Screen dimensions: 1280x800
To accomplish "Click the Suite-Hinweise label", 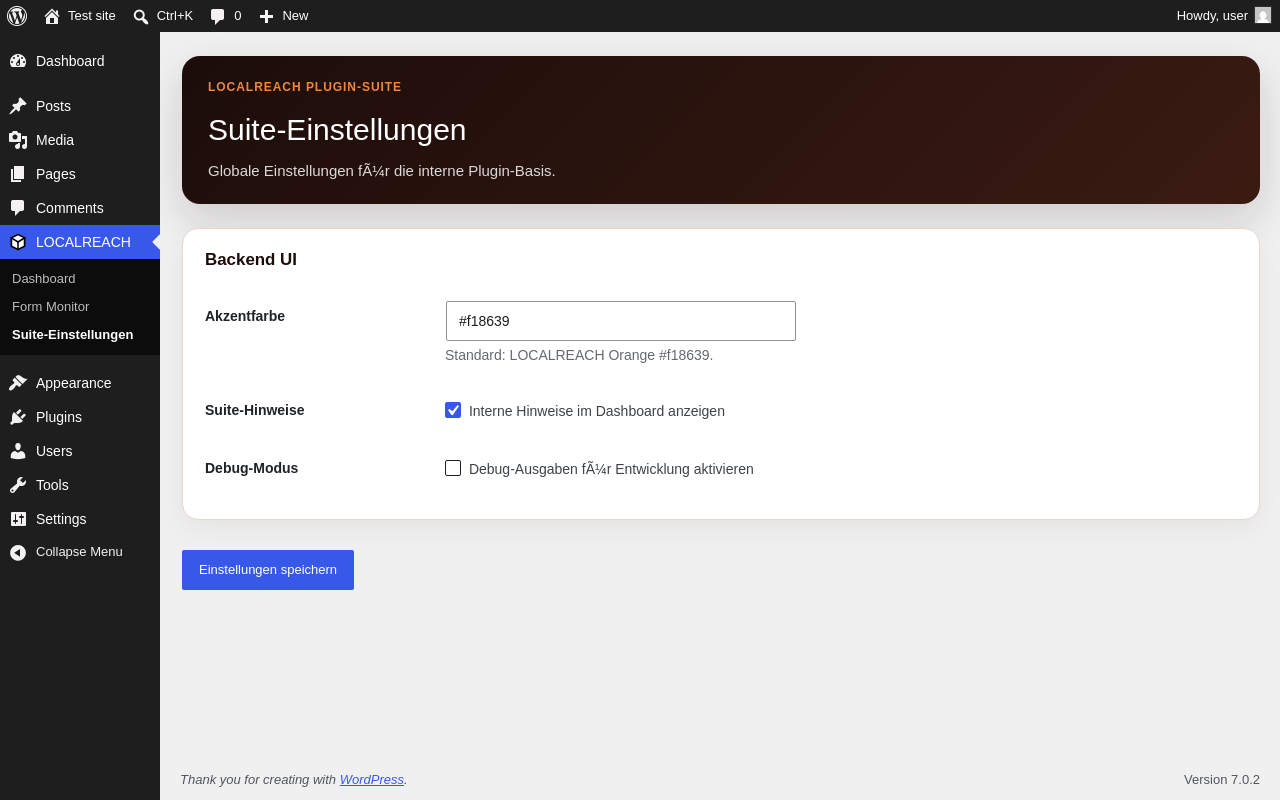I will click(255, 410).
